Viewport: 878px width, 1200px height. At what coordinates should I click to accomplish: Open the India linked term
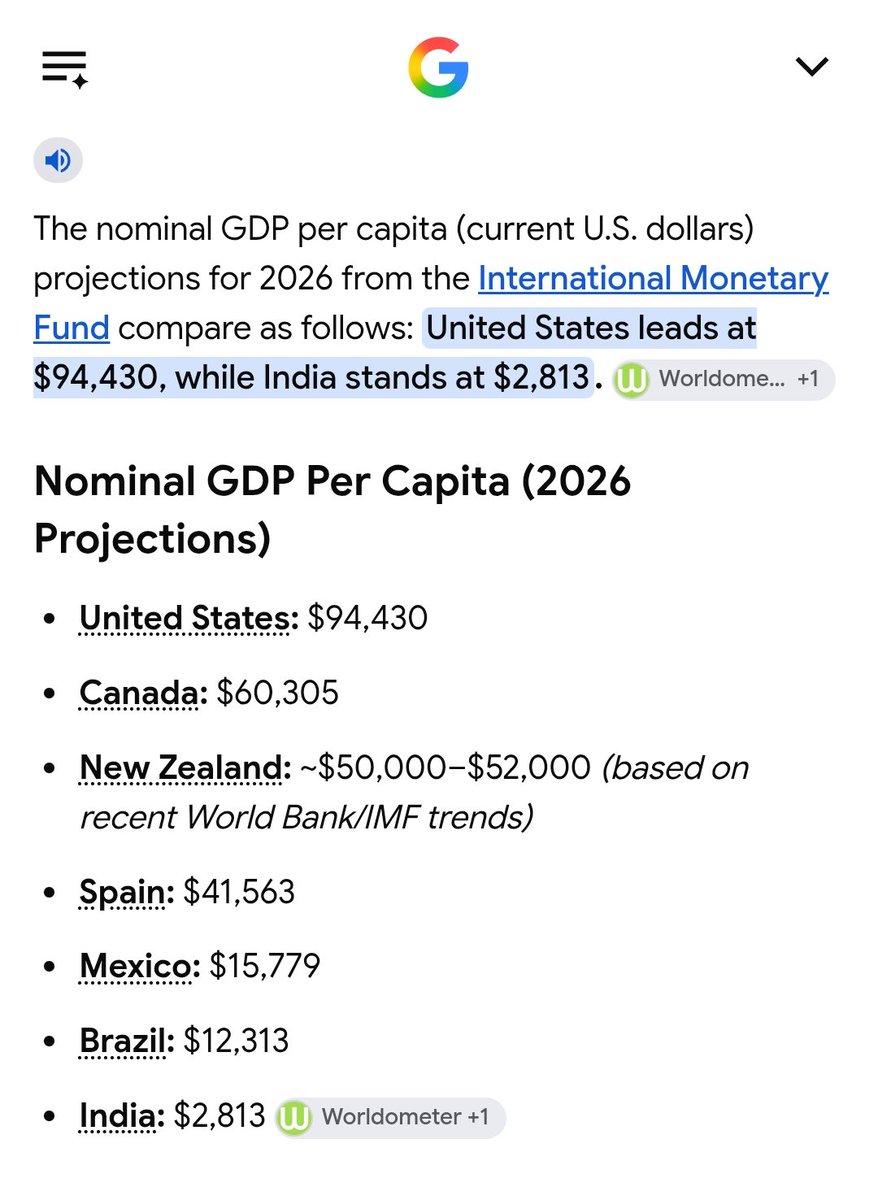pyautogui.click(x=122, y=1116)
